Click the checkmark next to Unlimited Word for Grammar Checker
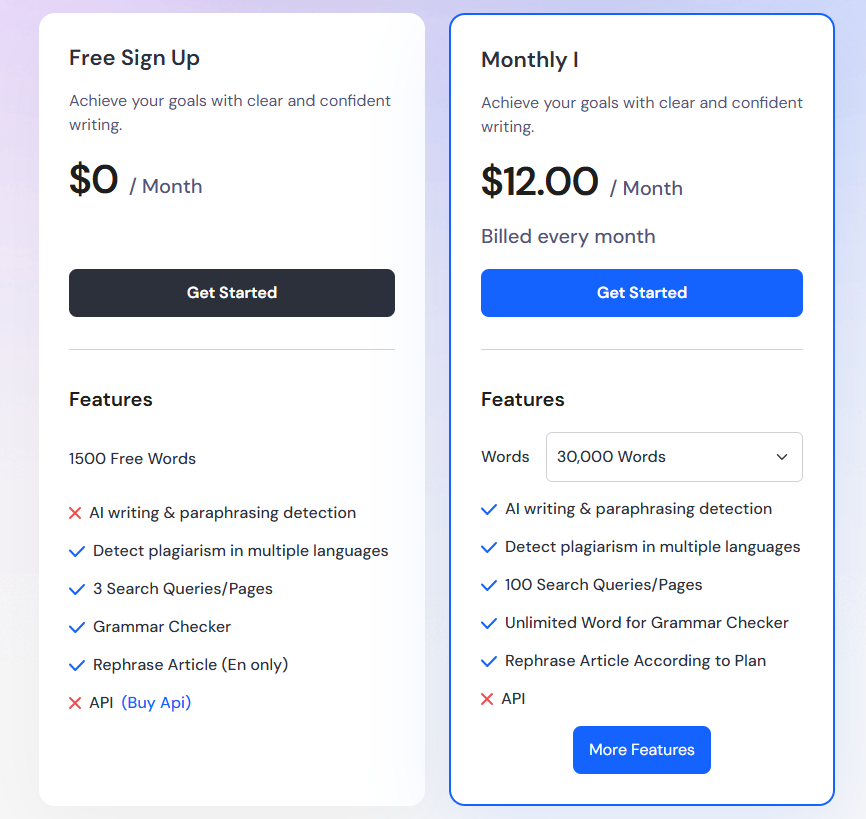The width and height of the screenshot is (866, 819). pyautogui.click(x=489, y=623)
